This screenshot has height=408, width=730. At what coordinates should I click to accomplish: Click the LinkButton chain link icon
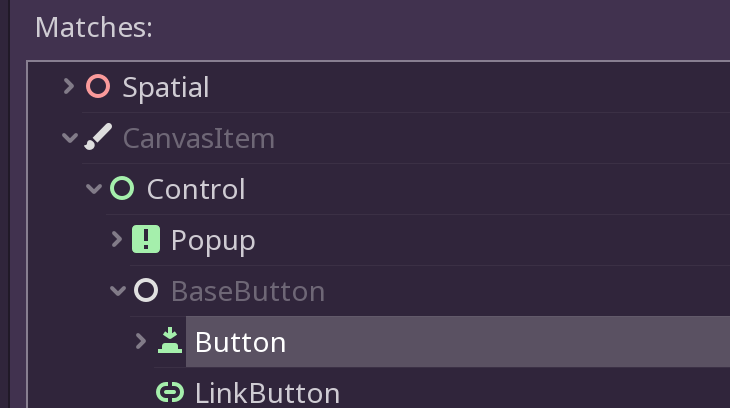pyautogui.click(x=170, y=392)
